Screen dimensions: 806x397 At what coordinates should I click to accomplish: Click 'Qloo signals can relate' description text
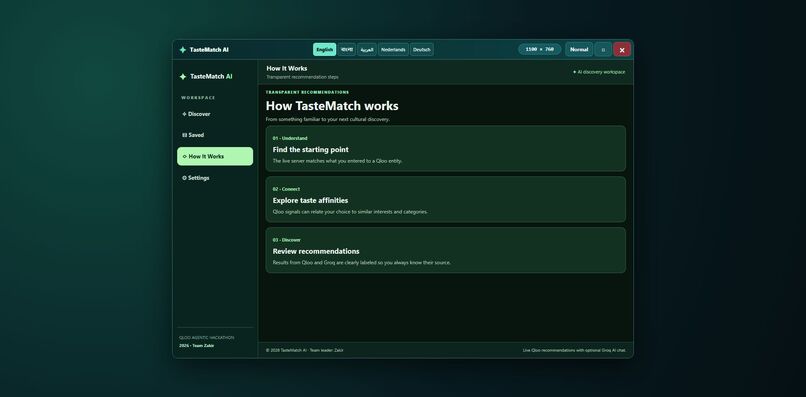point(350,212)
